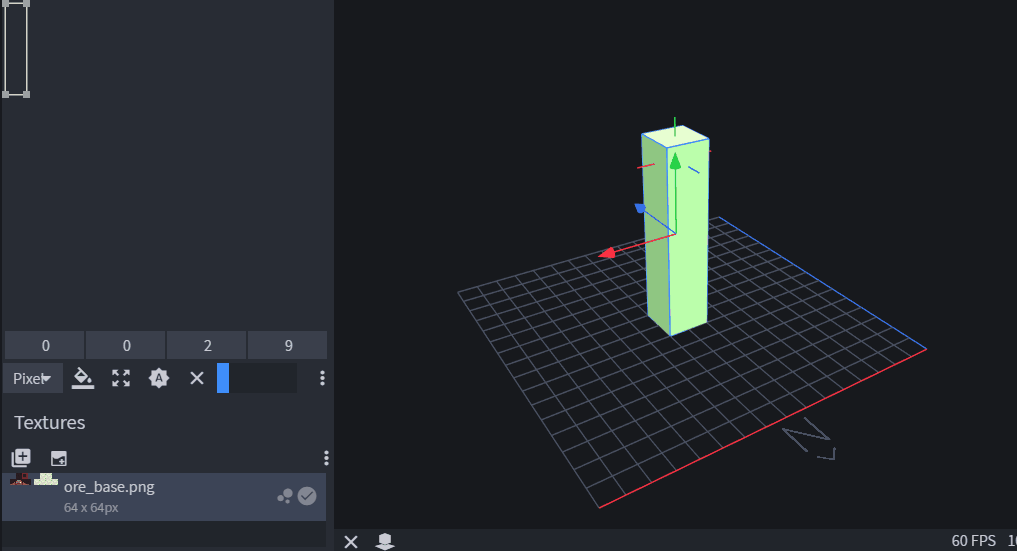
Task: Open the Textures panel three-dot menu
Action: point(326,458)
